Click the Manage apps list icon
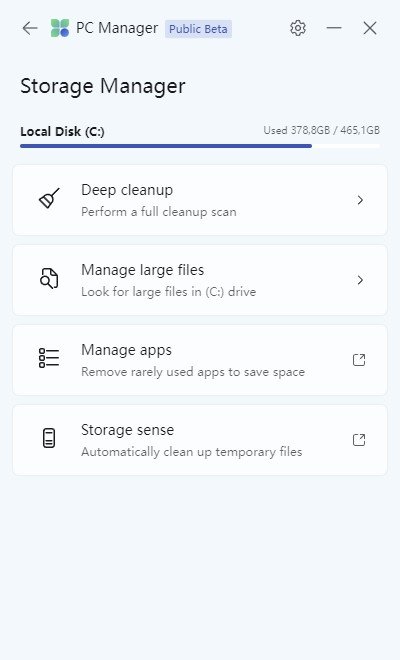The image size is (400, 660). click(49, 358)
